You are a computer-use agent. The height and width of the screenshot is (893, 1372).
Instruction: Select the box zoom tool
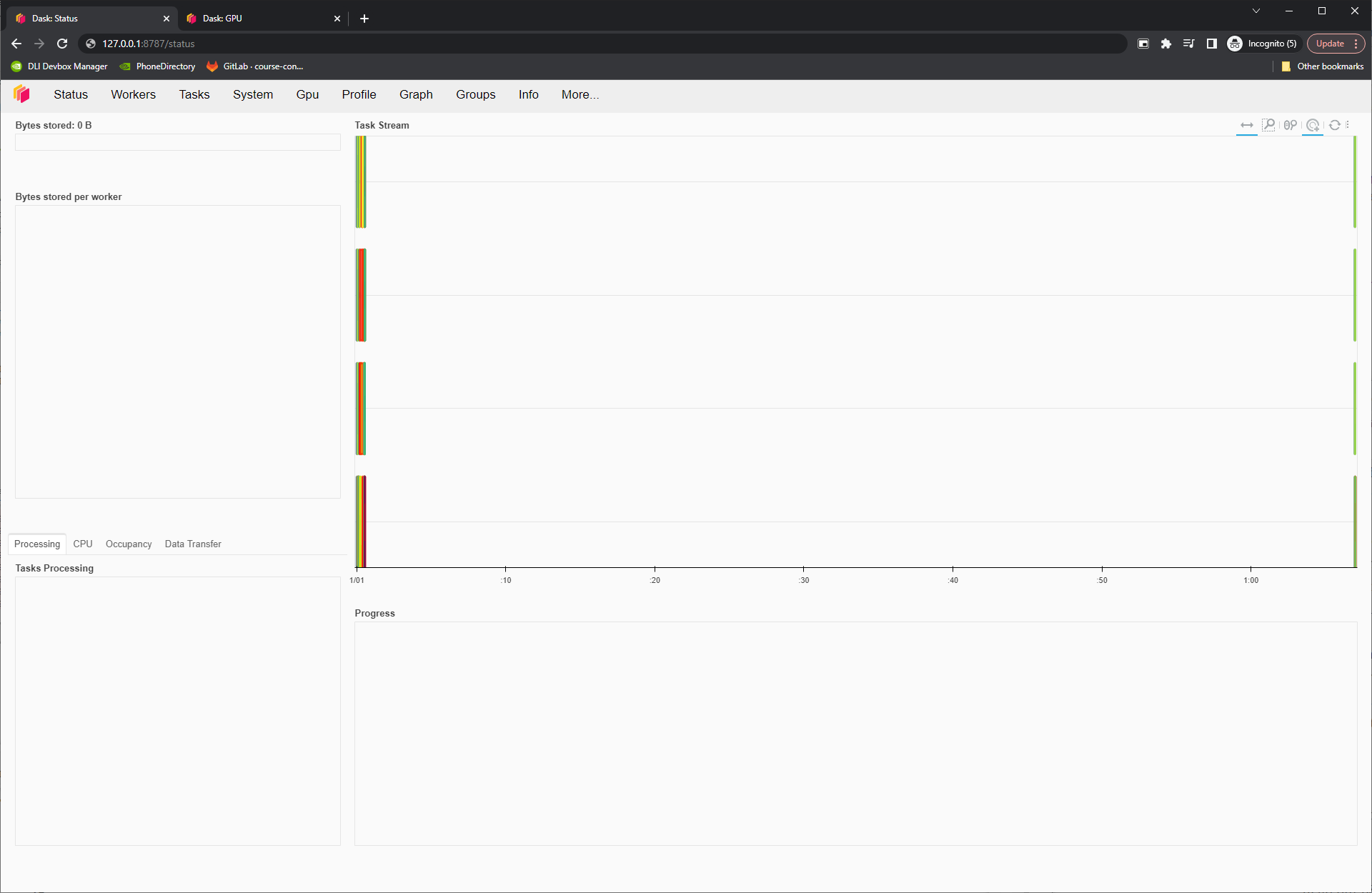click(1268, 125)
